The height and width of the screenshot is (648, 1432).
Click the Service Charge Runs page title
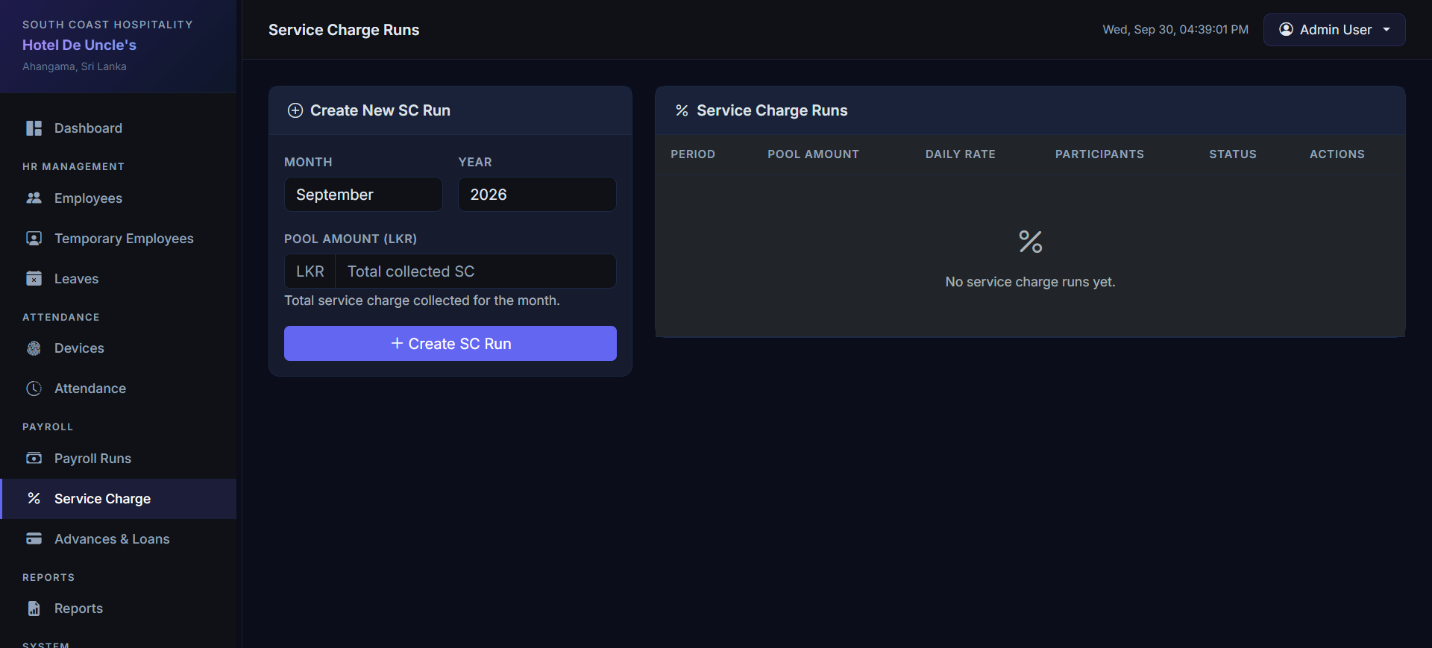click(x=344, y=30)
